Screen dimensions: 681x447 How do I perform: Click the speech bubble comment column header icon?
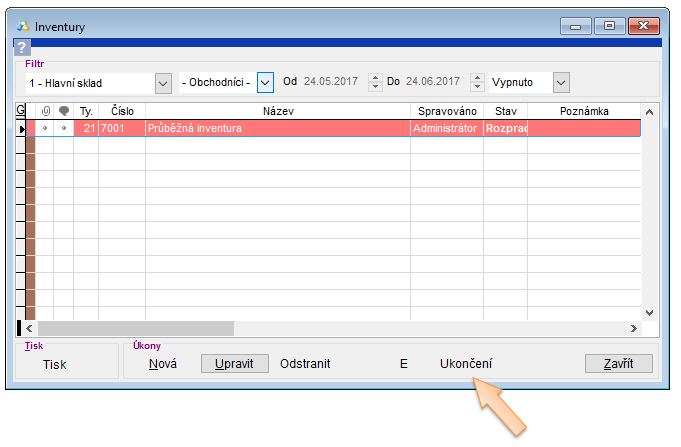point(64,112)
